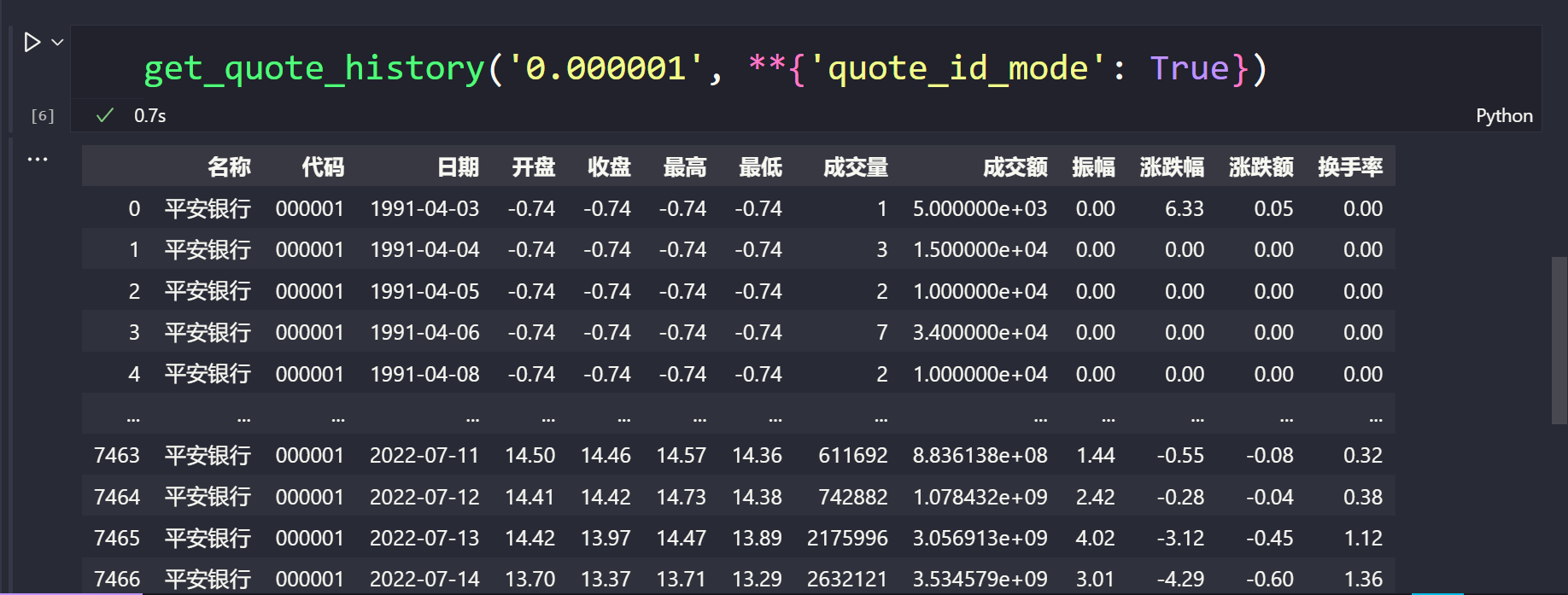Click 成交额 value 1.078432e+09
Image resolution: width=1568 pixels, height=595 pixels.
[980, 498]
